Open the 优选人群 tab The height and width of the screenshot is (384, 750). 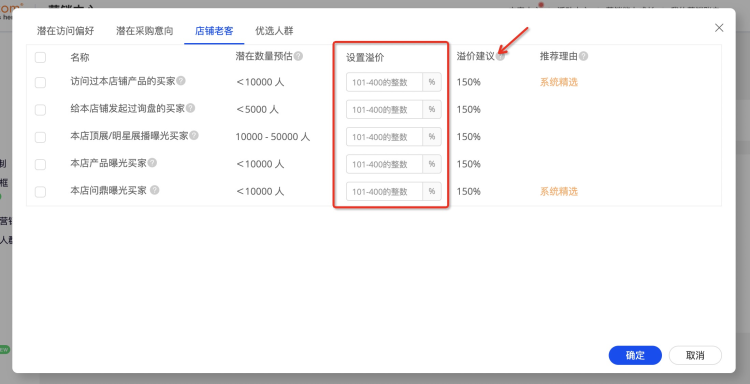coord(274,31)
